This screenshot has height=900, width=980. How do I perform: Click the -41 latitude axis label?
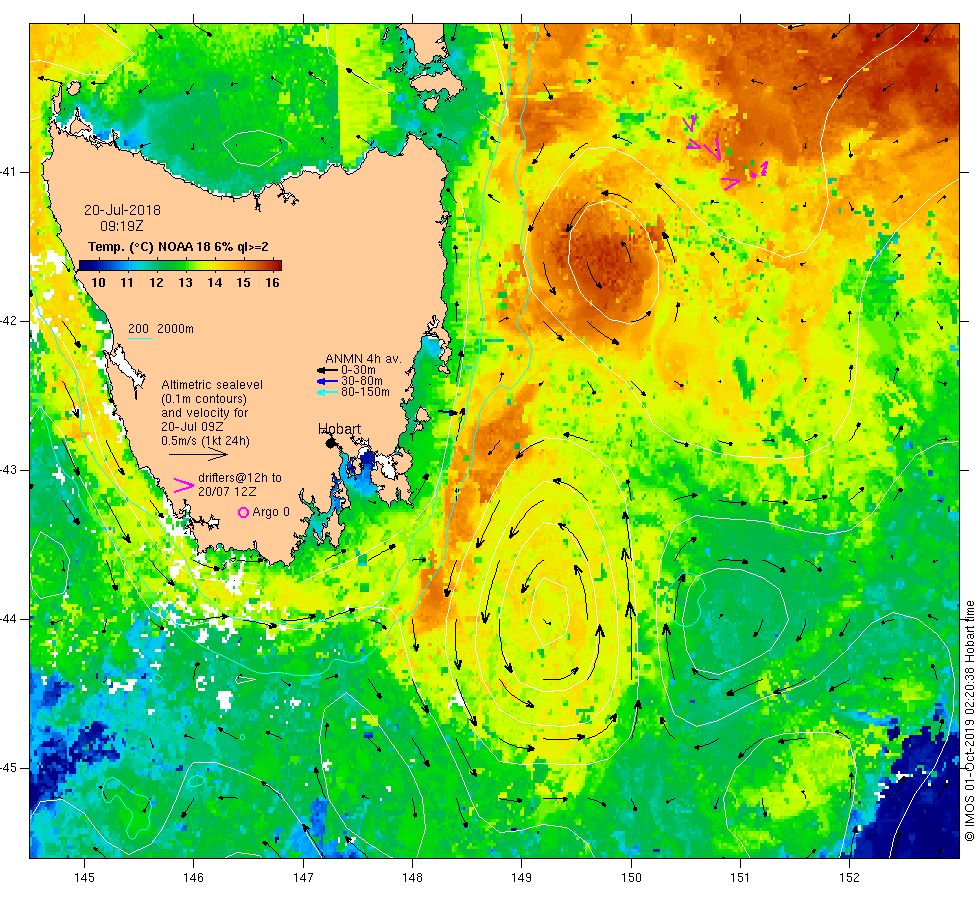[x=9, y=172]
